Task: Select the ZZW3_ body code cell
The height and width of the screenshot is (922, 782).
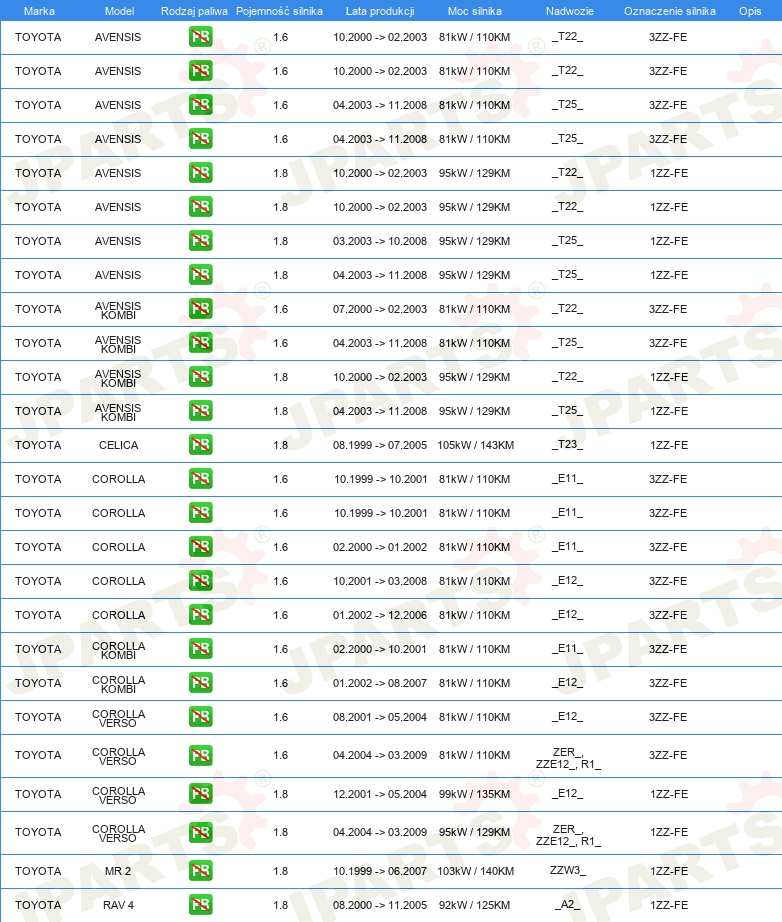Action: click(x=568, y=870)
